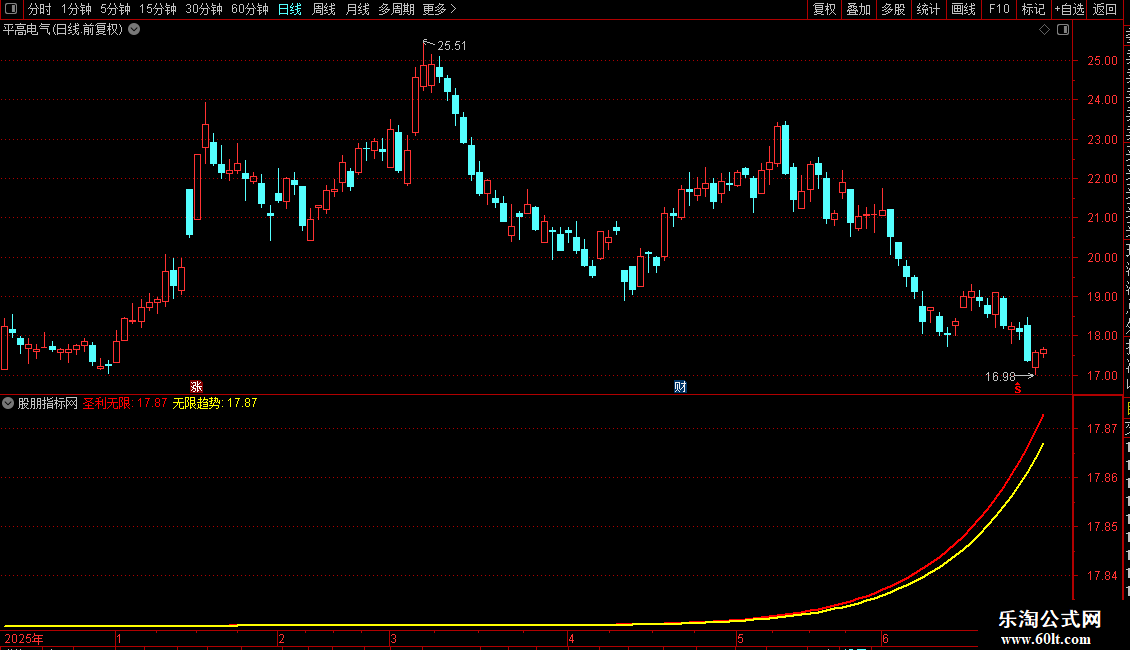Open indicator dropdown beside 股朋指标网

pyautogui.click(x=8, y=404)
